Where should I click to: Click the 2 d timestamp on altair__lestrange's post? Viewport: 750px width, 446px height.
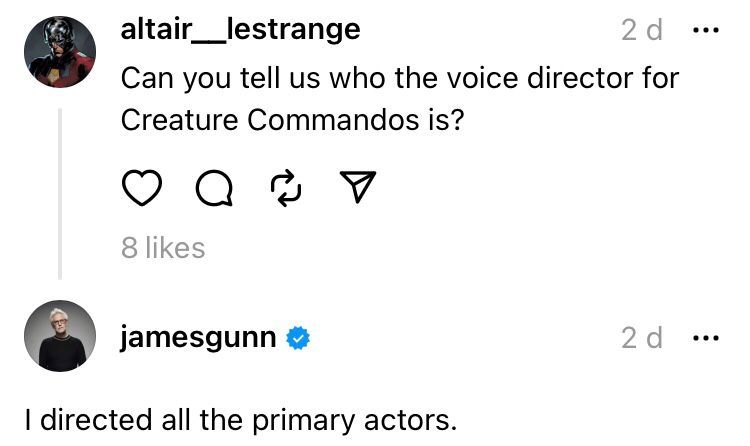[641, 30]
